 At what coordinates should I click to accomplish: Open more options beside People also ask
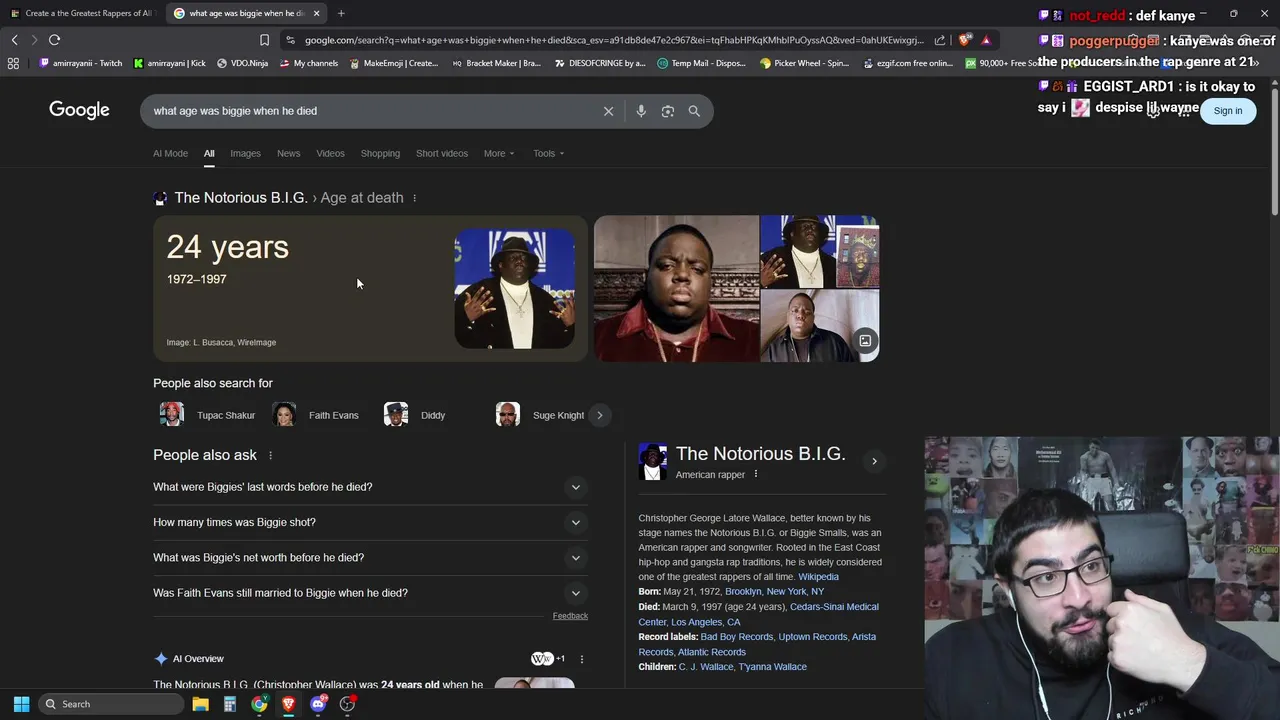point(270,455)
